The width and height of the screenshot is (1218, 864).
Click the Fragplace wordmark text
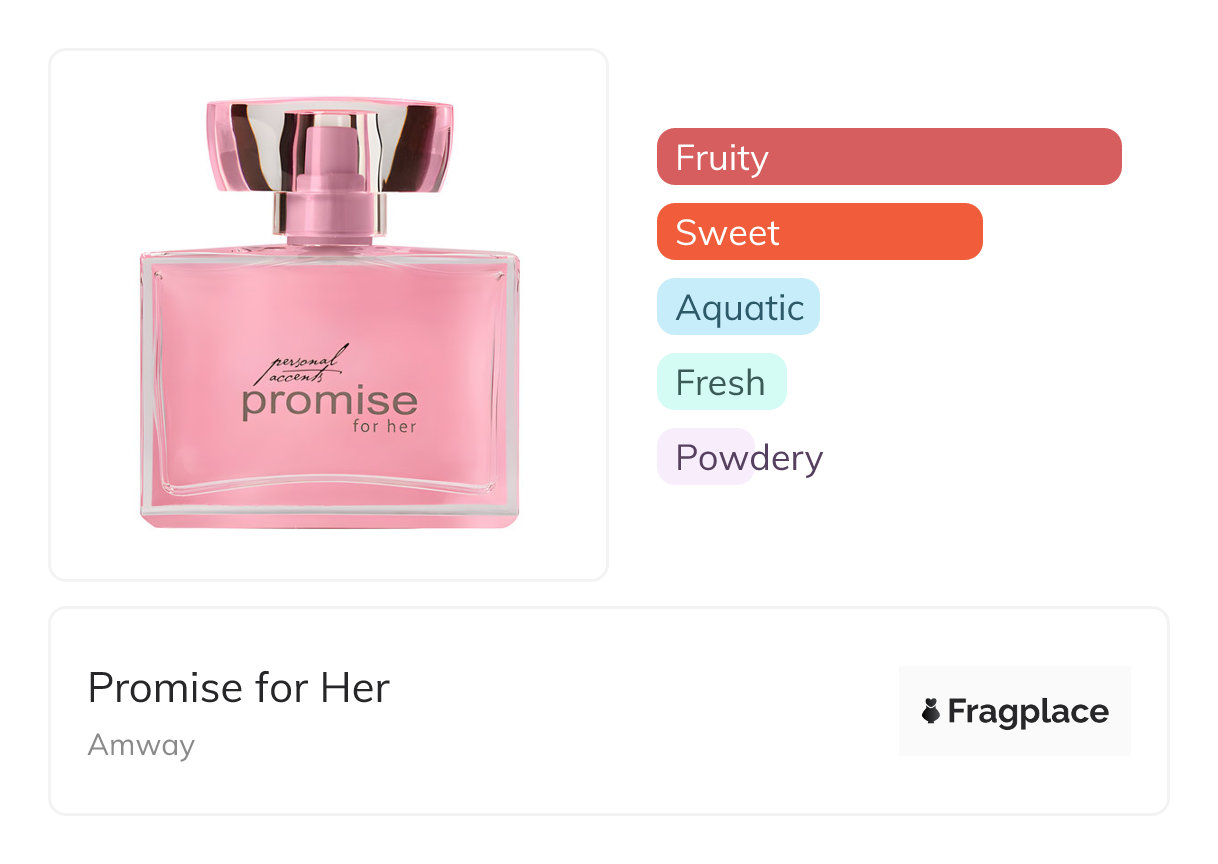tap(1028, 712)
